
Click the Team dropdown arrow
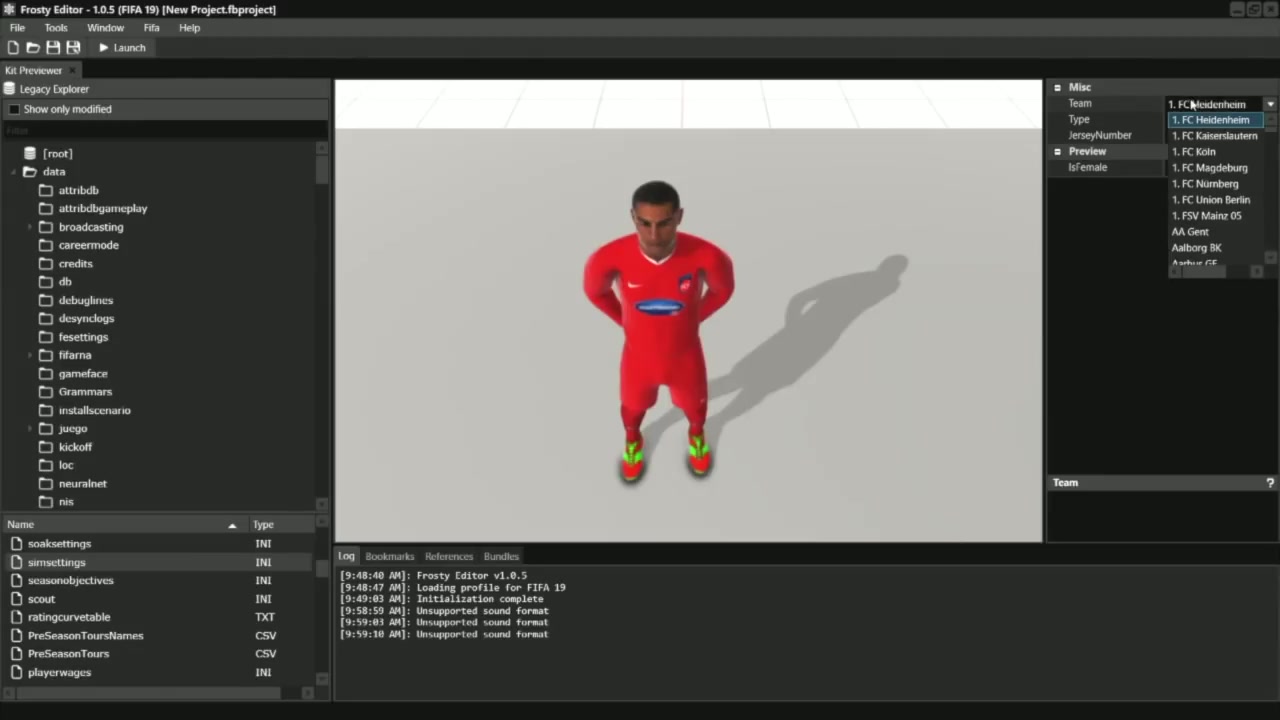click(x=1270, y=104)
